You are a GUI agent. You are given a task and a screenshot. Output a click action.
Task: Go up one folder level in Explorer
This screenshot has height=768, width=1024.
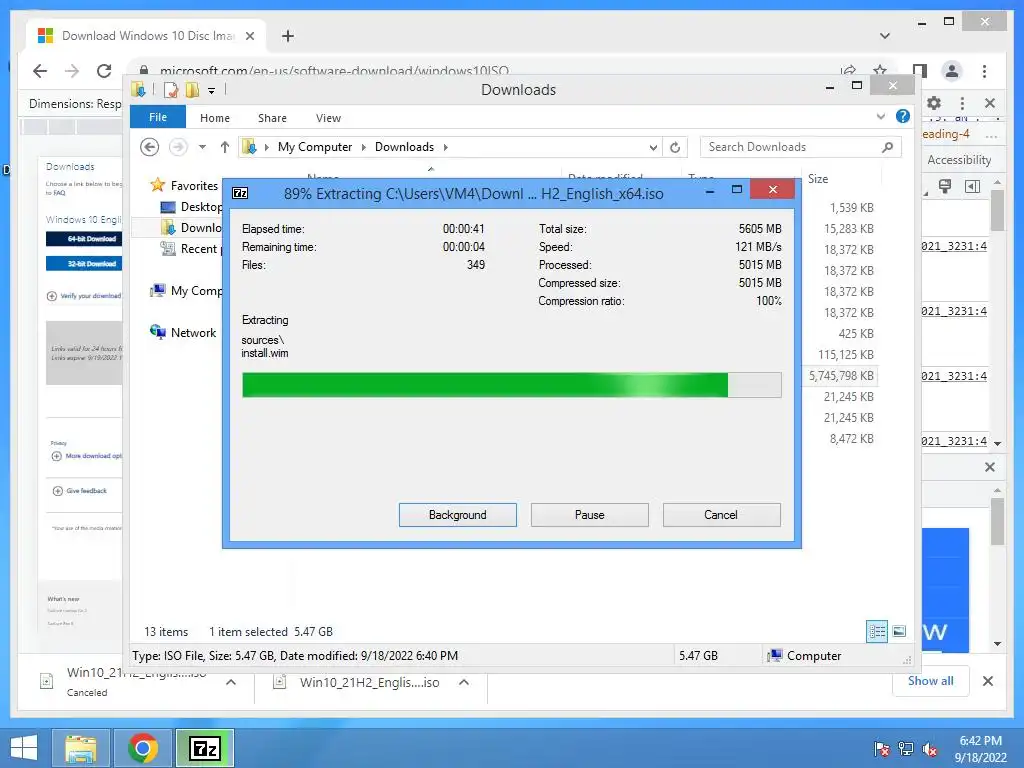pyautogui.click(x=225, y=147)
